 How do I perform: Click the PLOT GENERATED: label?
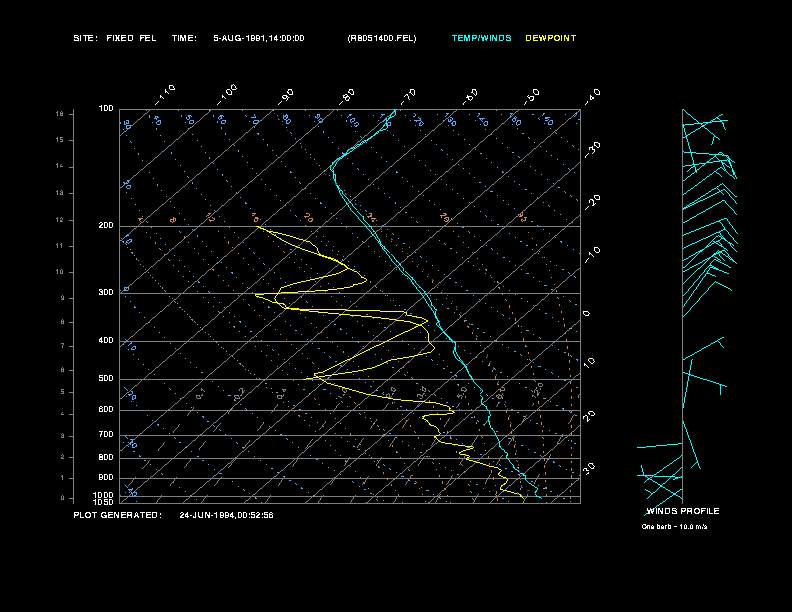117,515
